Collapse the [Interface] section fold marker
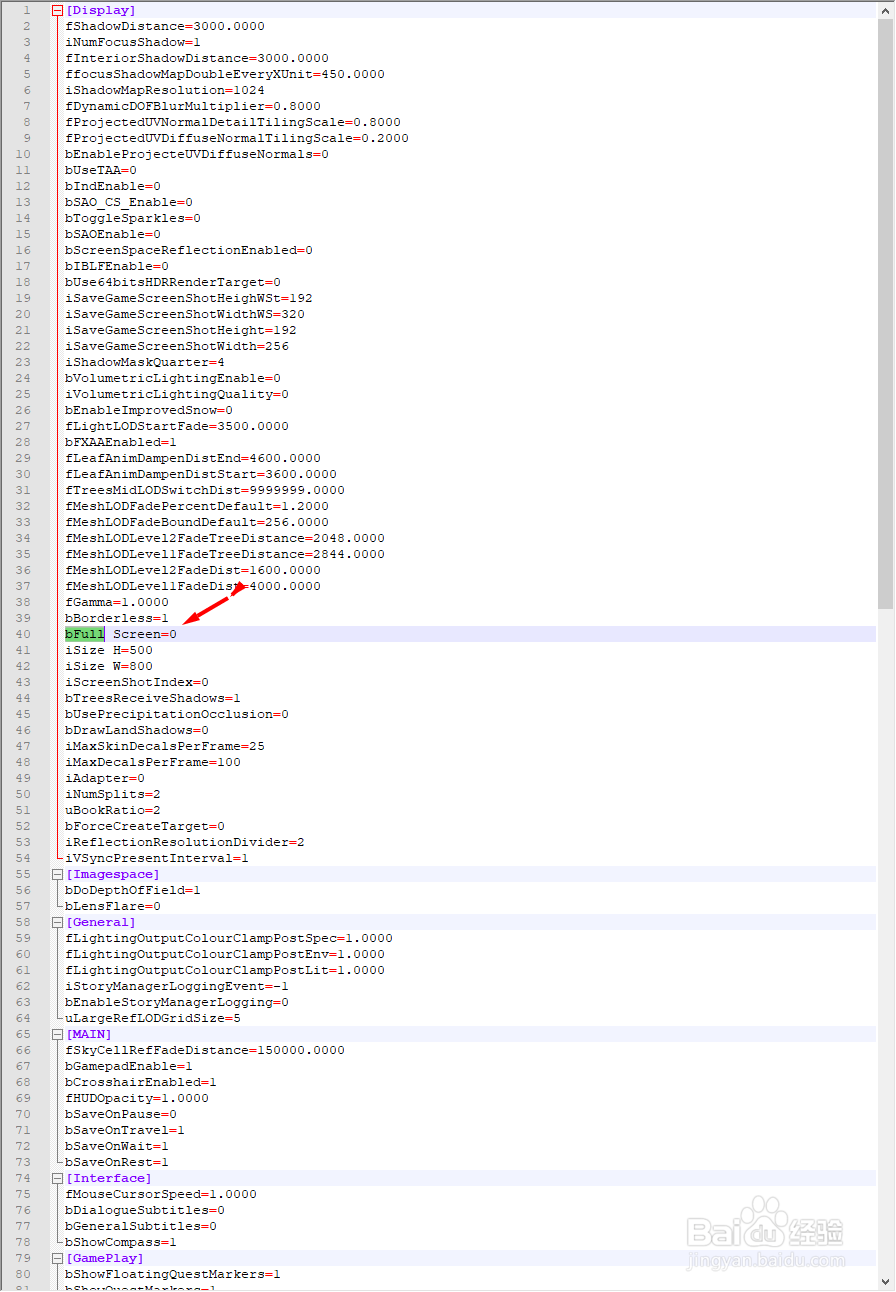Screen dimensions: 896x1292 [x=57, y=1178]
